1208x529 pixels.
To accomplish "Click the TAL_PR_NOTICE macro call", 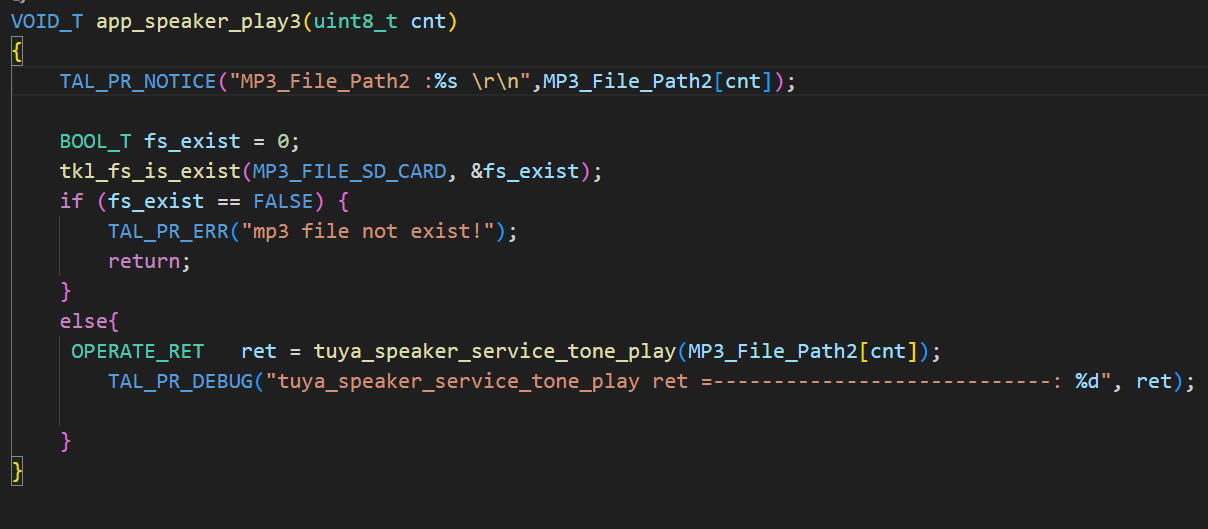I will coord(138,81).
